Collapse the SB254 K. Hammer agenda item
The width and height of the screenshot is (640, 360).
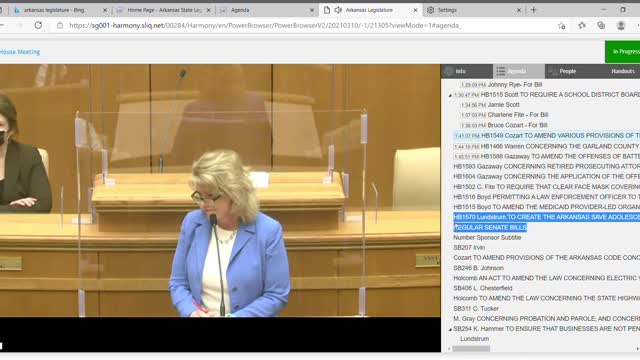click(x=450, y=329)
